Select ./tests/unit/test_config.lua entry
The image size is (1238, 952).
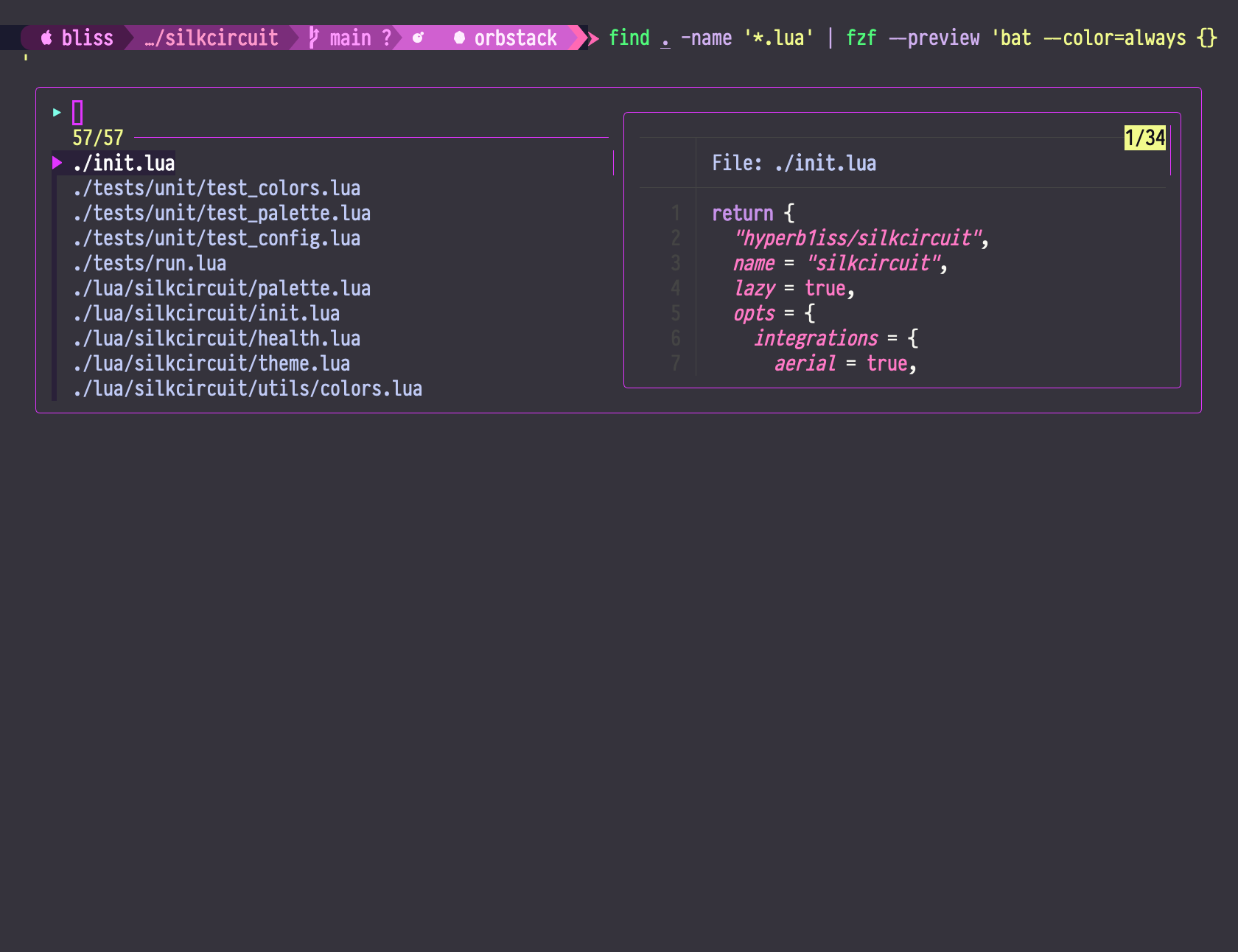pos(217,238)
